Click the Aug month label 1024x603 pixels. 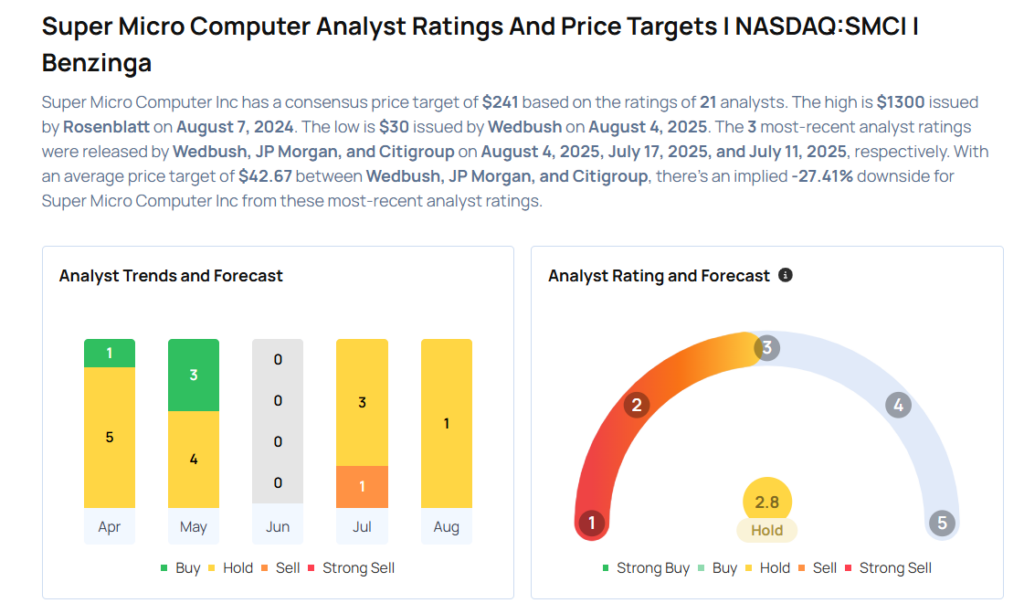[x=446, y=526]
